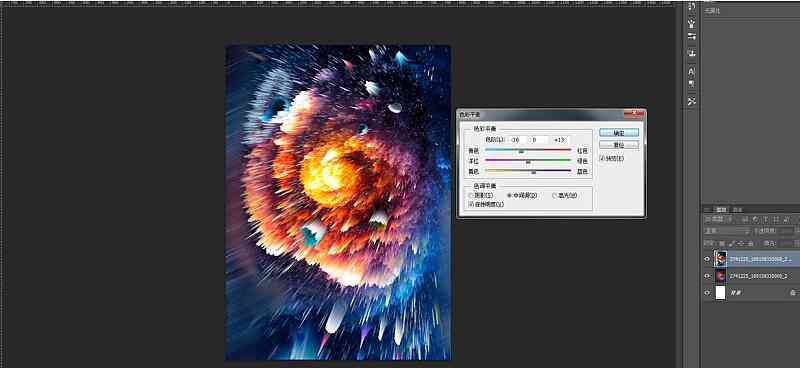The image size is (800, 368).
Task: Click the lock icon on the background layer
Action: point(793,293)
